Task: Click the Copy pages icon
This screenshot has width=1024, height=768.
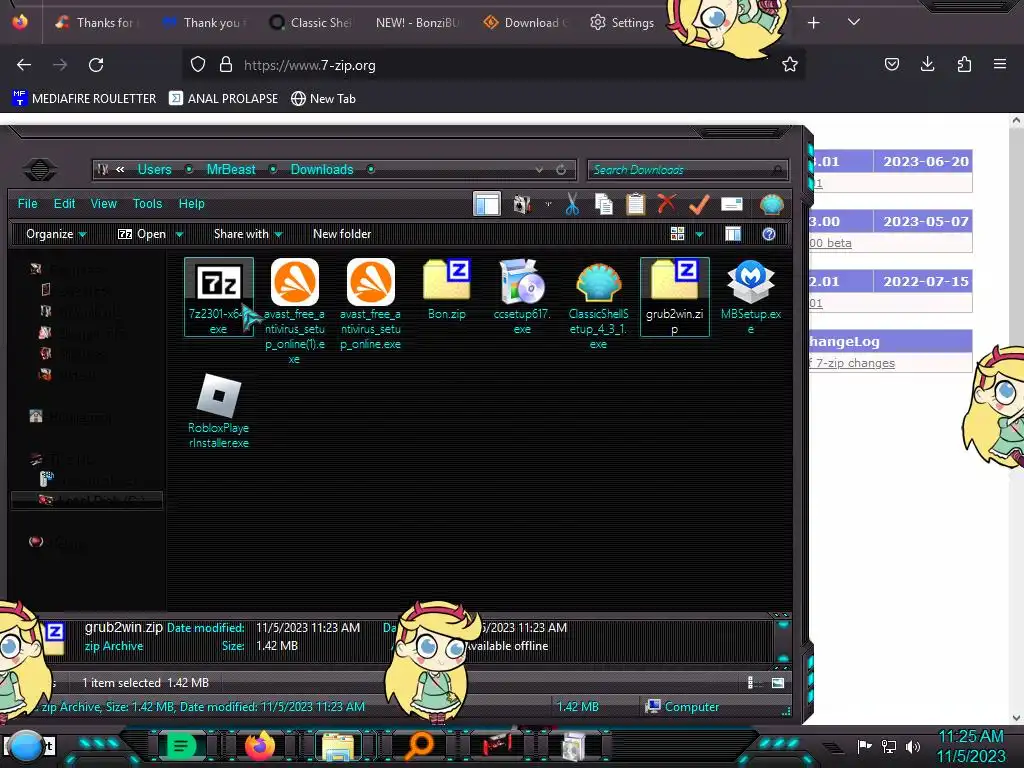Action: click(604, 204)
